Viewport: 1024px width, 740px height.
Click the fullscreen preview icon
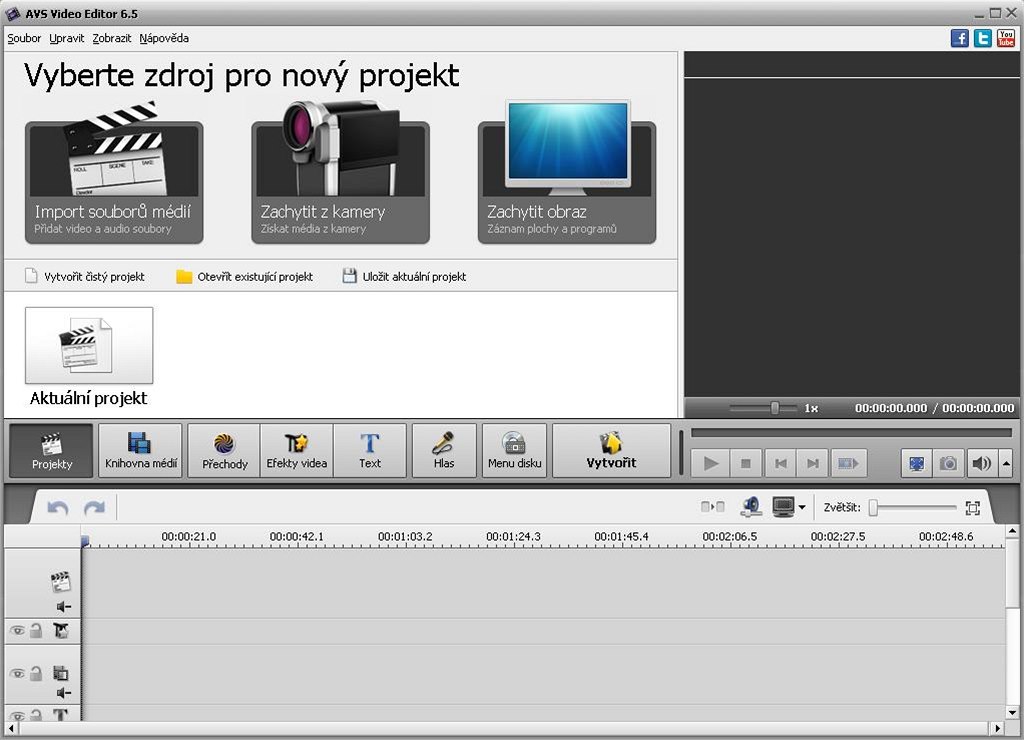click(915, 463)
